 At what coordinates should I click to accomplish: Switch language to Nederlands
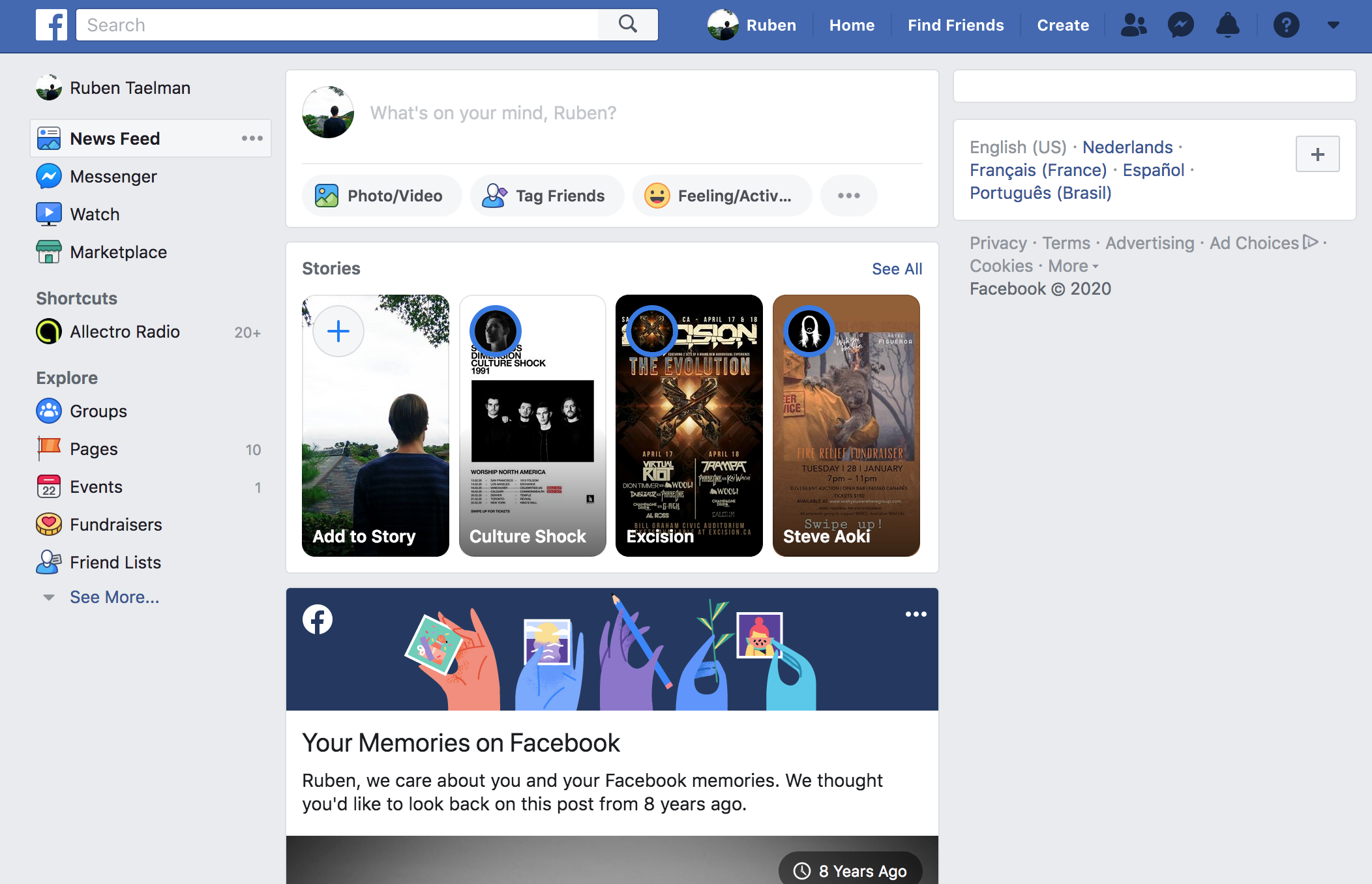tap(1127, 147)
